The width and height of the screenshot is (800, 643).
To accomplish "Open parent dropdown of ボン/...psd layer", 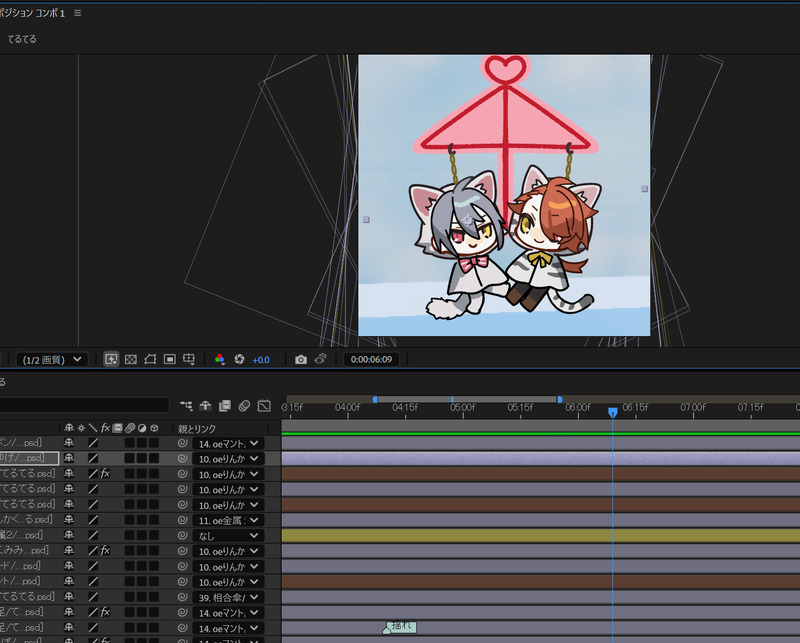I will point(228,443).
